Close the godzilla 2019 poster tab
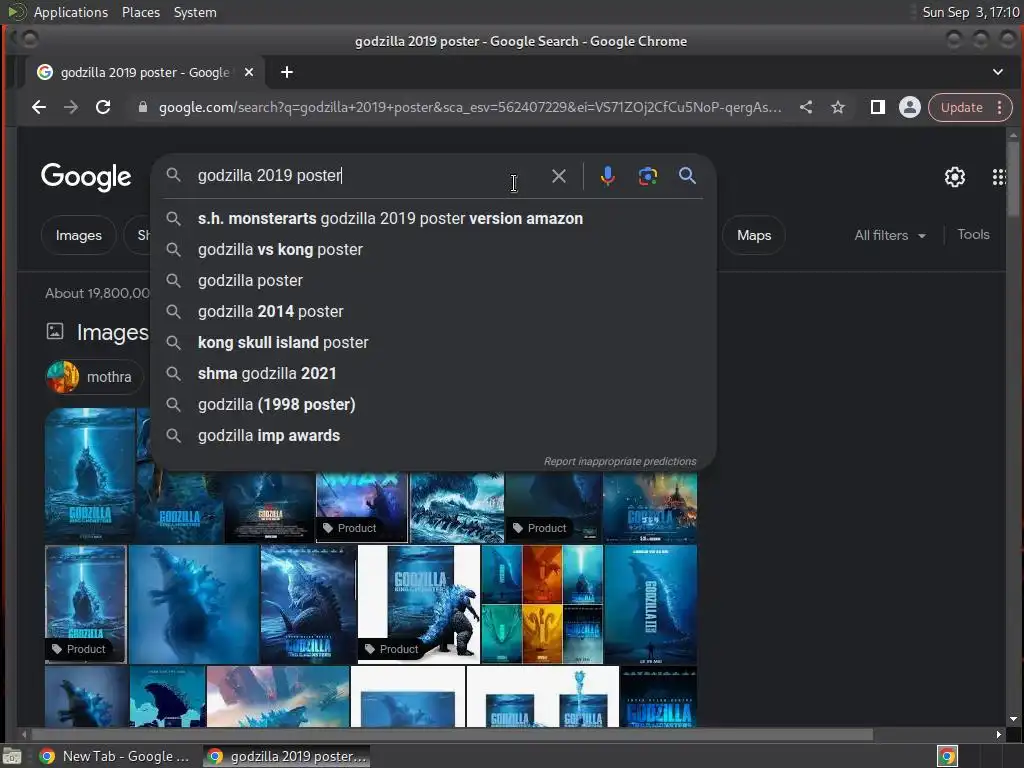 point(249,72)
